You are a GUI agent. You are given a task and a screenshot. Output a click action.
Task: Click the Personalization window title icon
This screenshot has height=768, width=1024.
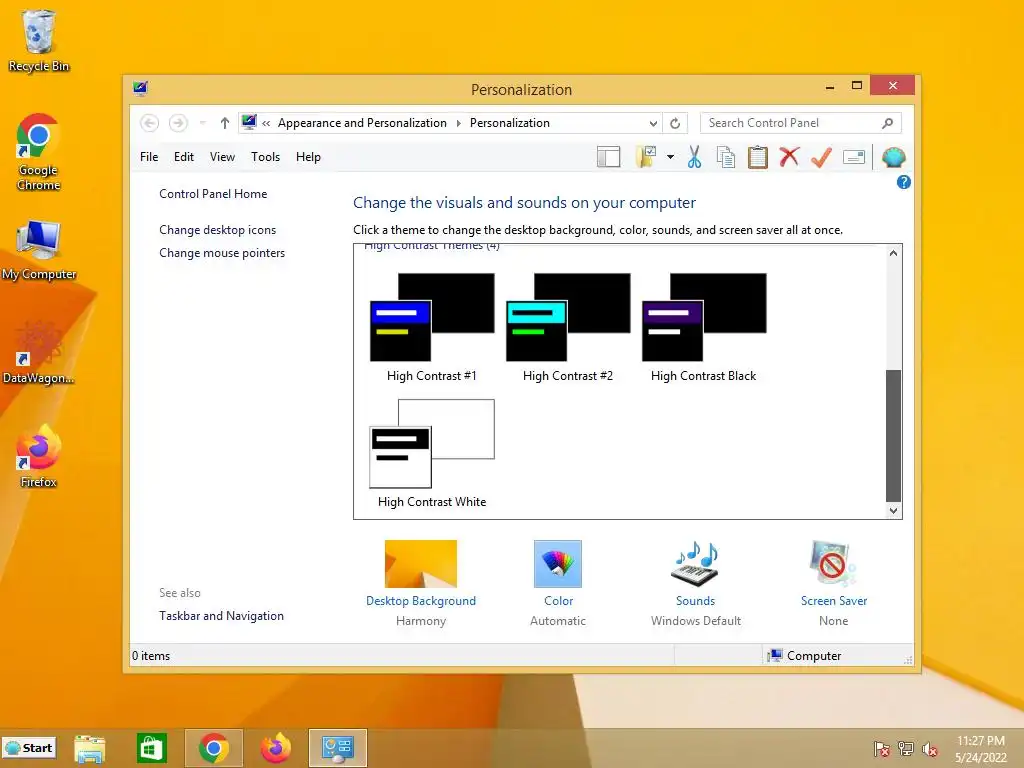[x=140, y=88]
